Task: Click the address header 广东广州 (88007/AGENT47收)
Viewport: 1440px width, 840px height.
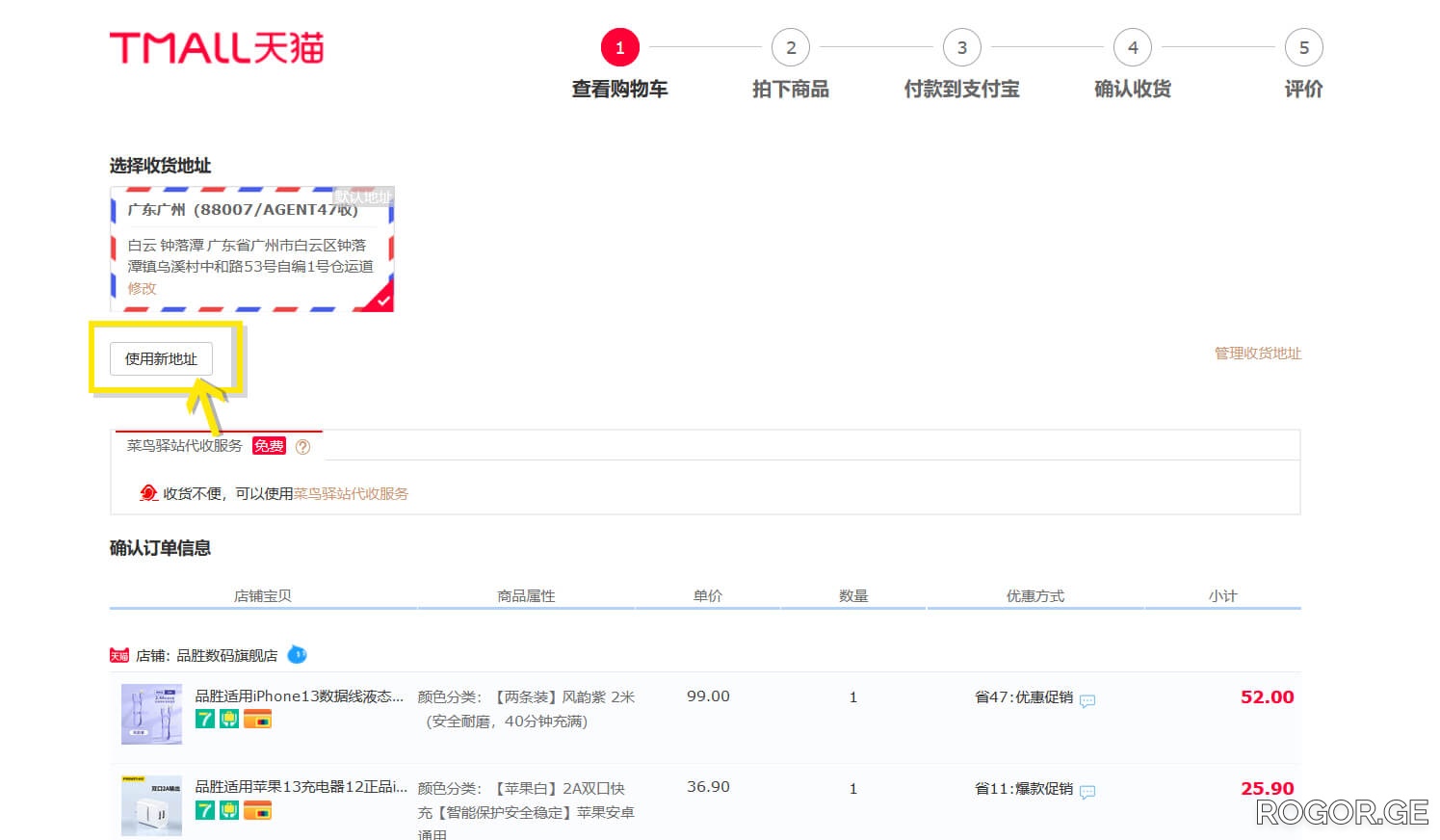Action: point(243,209)
